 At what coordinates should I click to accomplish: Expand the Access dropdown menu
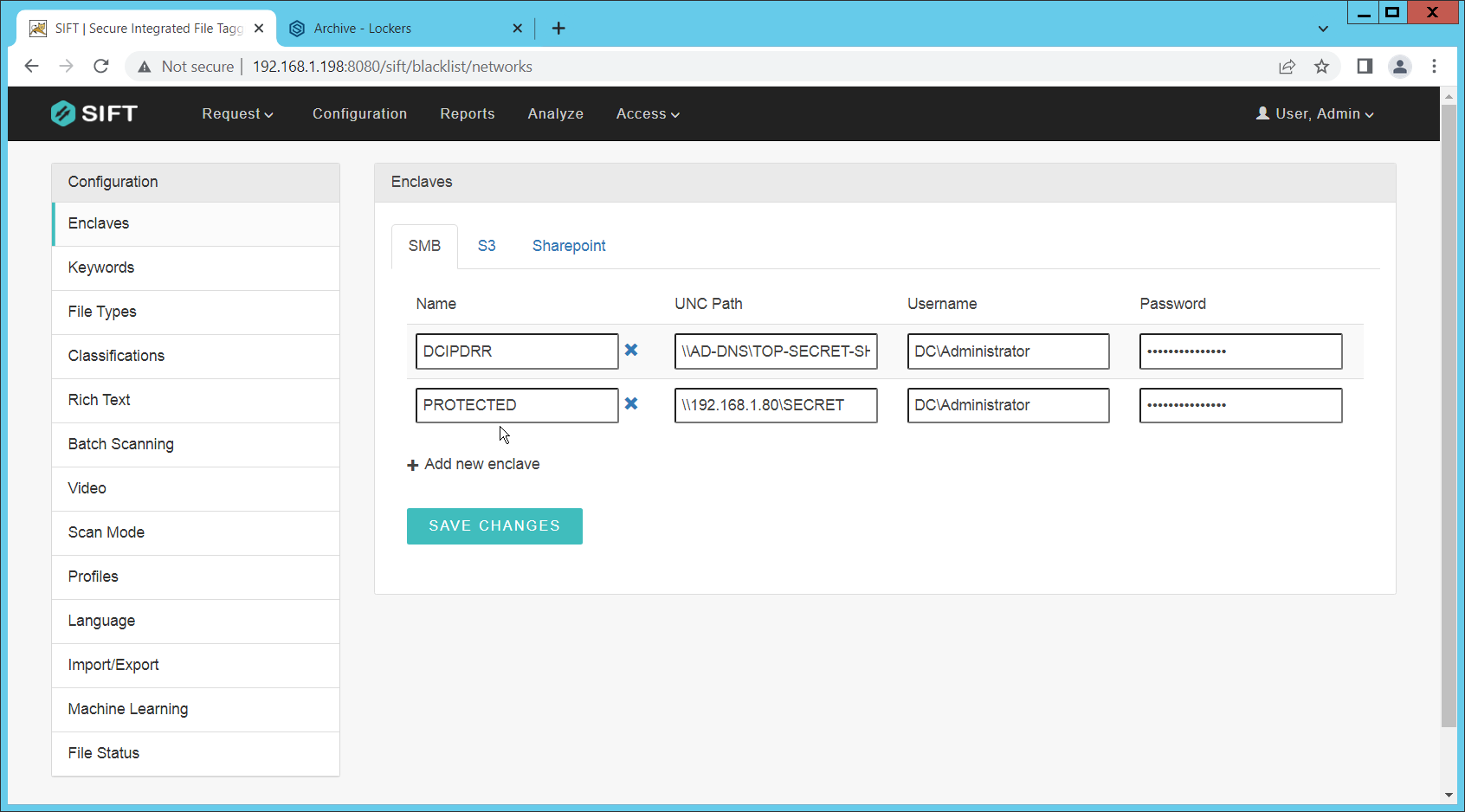[x=647, y=114]
